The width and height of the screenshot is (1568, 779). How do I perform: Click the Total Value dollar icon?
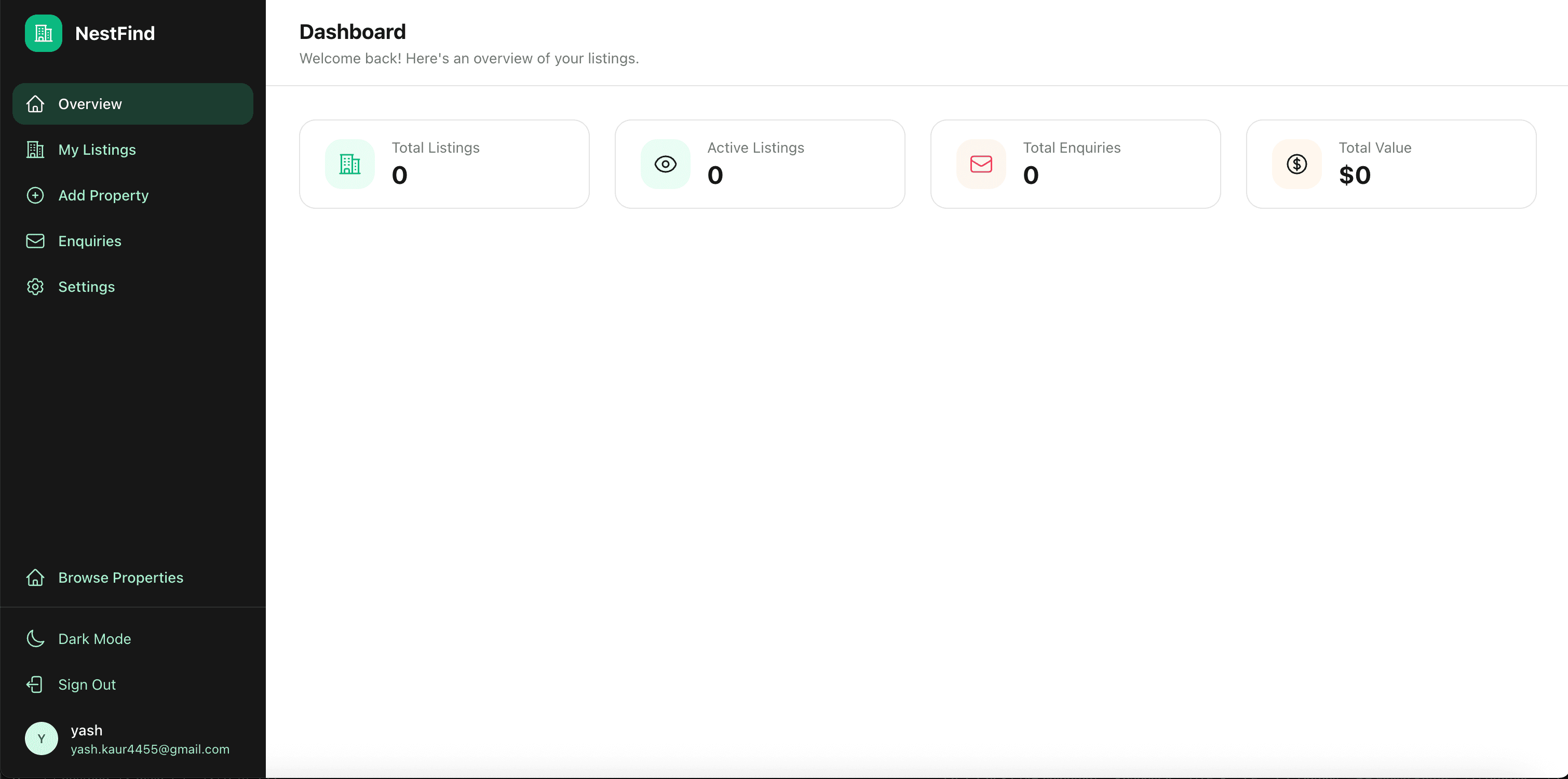pos(1296,164)
